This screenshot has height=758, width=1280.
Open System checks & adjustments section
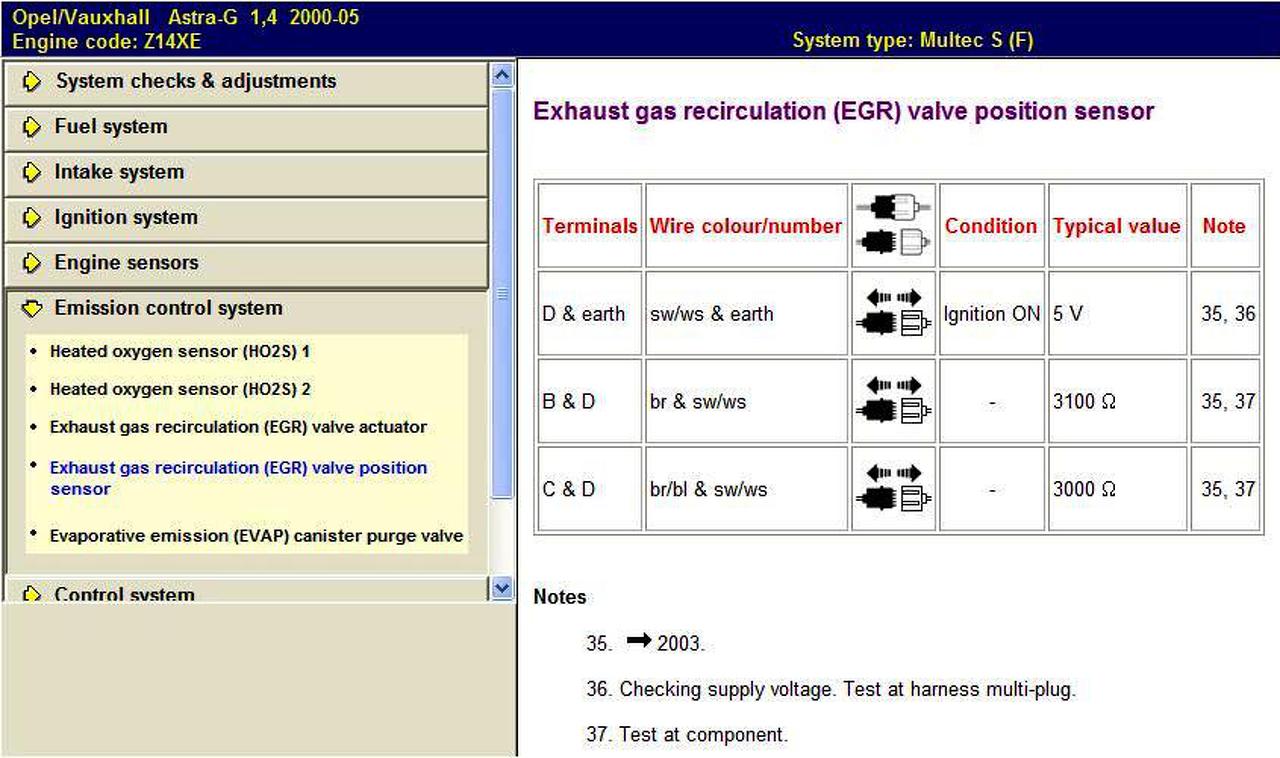click(x=246, y=82)
